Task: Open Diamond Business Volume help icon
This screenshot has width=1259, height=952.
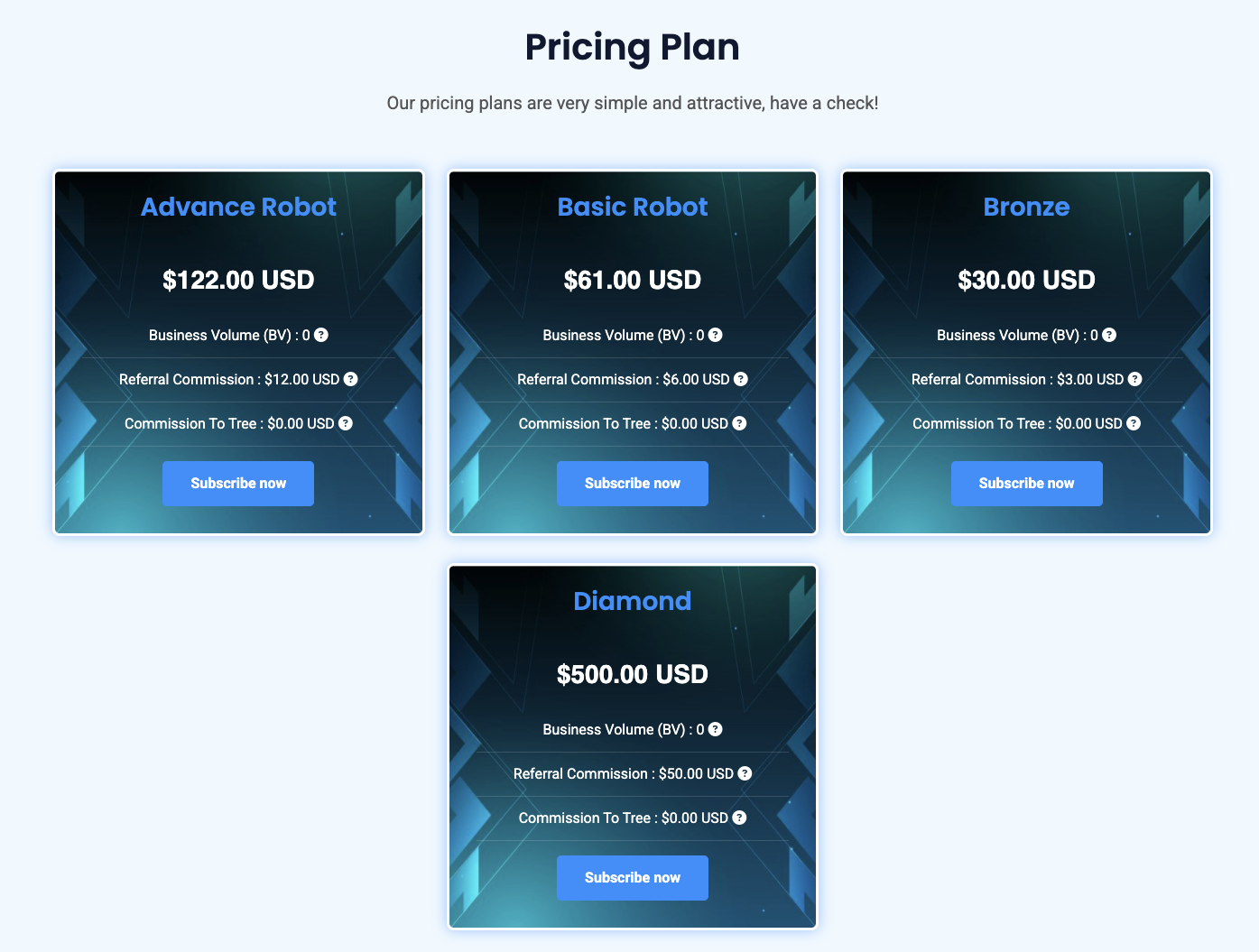Action: (716, 729)
